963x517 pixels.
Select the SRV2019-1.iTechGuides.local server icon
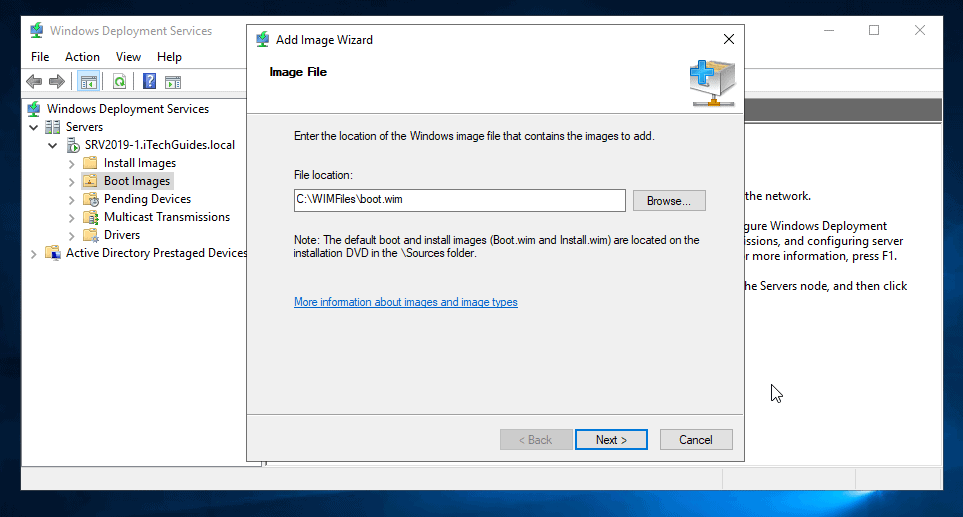click(x=72, y=145)
